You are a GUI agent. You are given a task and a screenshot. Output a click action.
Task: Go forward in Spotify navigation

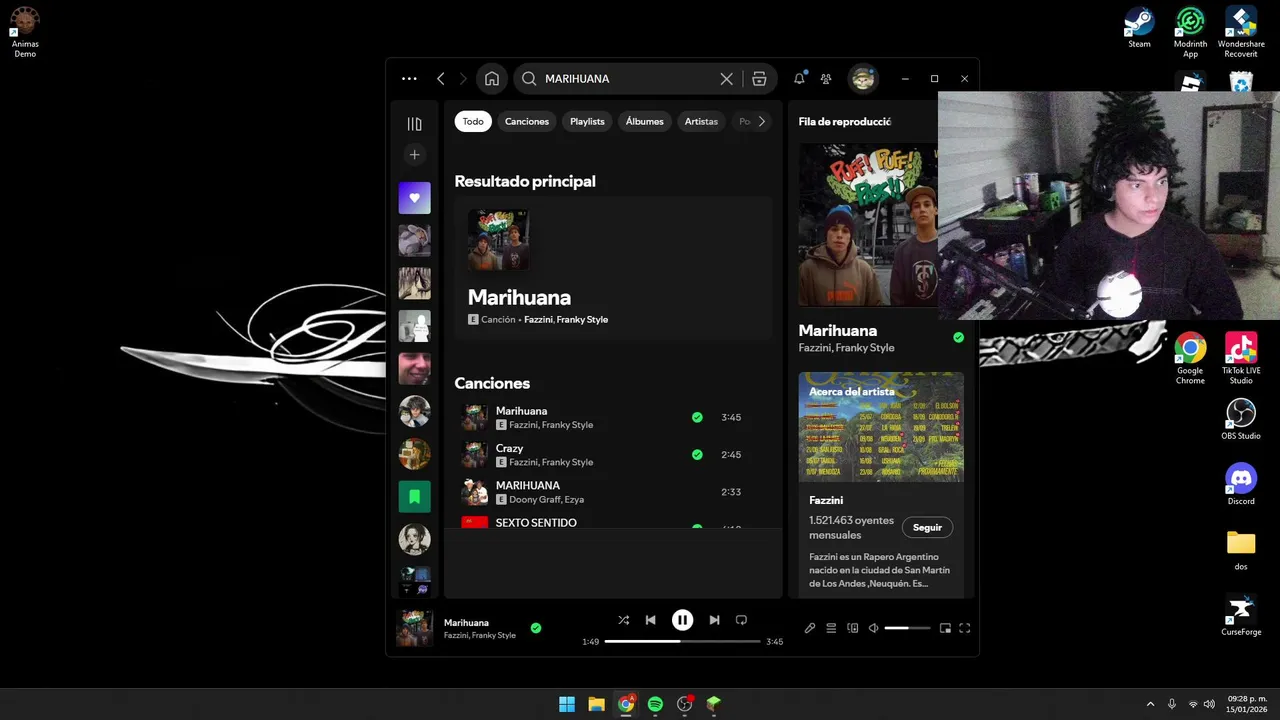(x=463, y=79)
